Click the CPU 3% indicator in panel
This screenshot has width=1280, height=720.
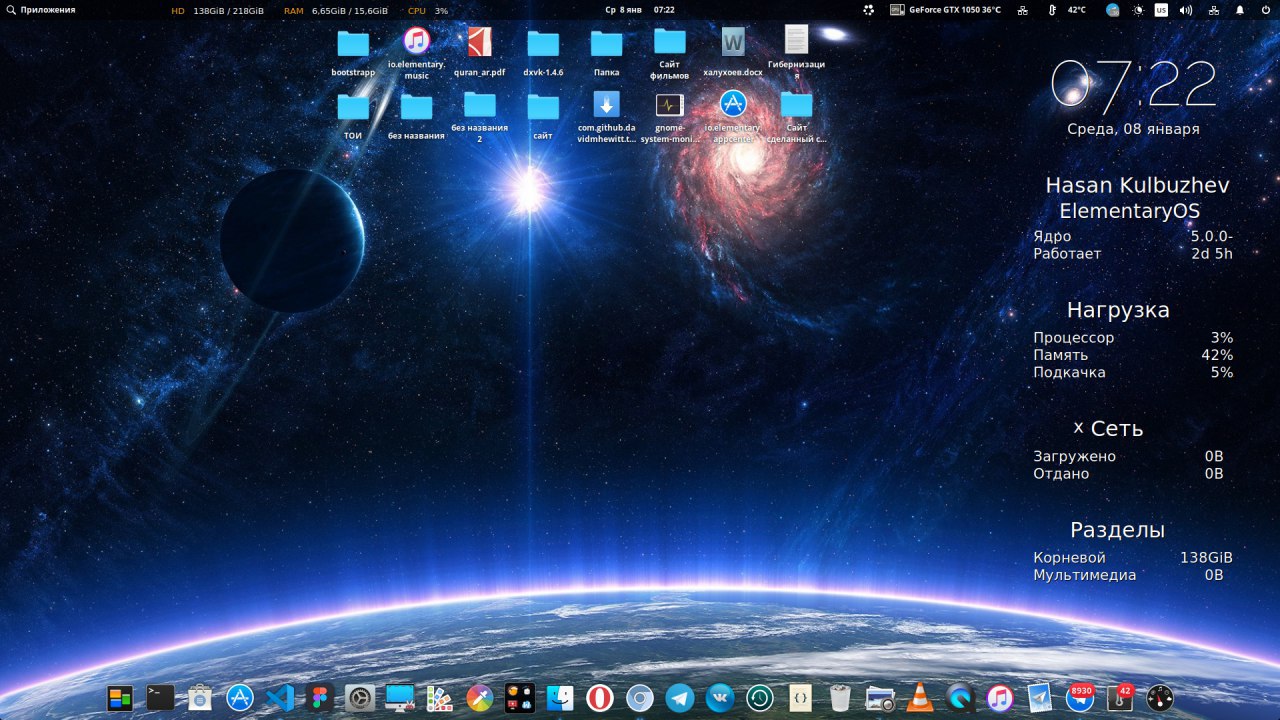click(428, 9)
